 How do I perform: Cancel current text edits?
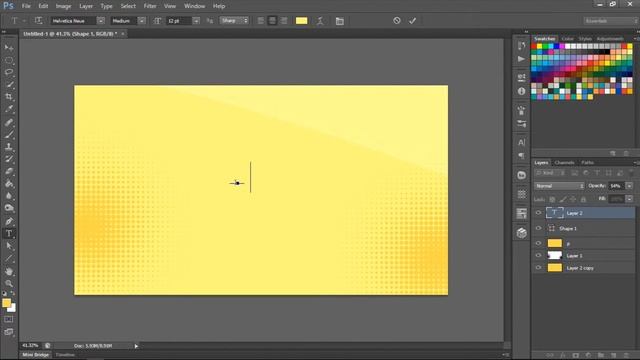pyautogui.click(x=397, y=20)
